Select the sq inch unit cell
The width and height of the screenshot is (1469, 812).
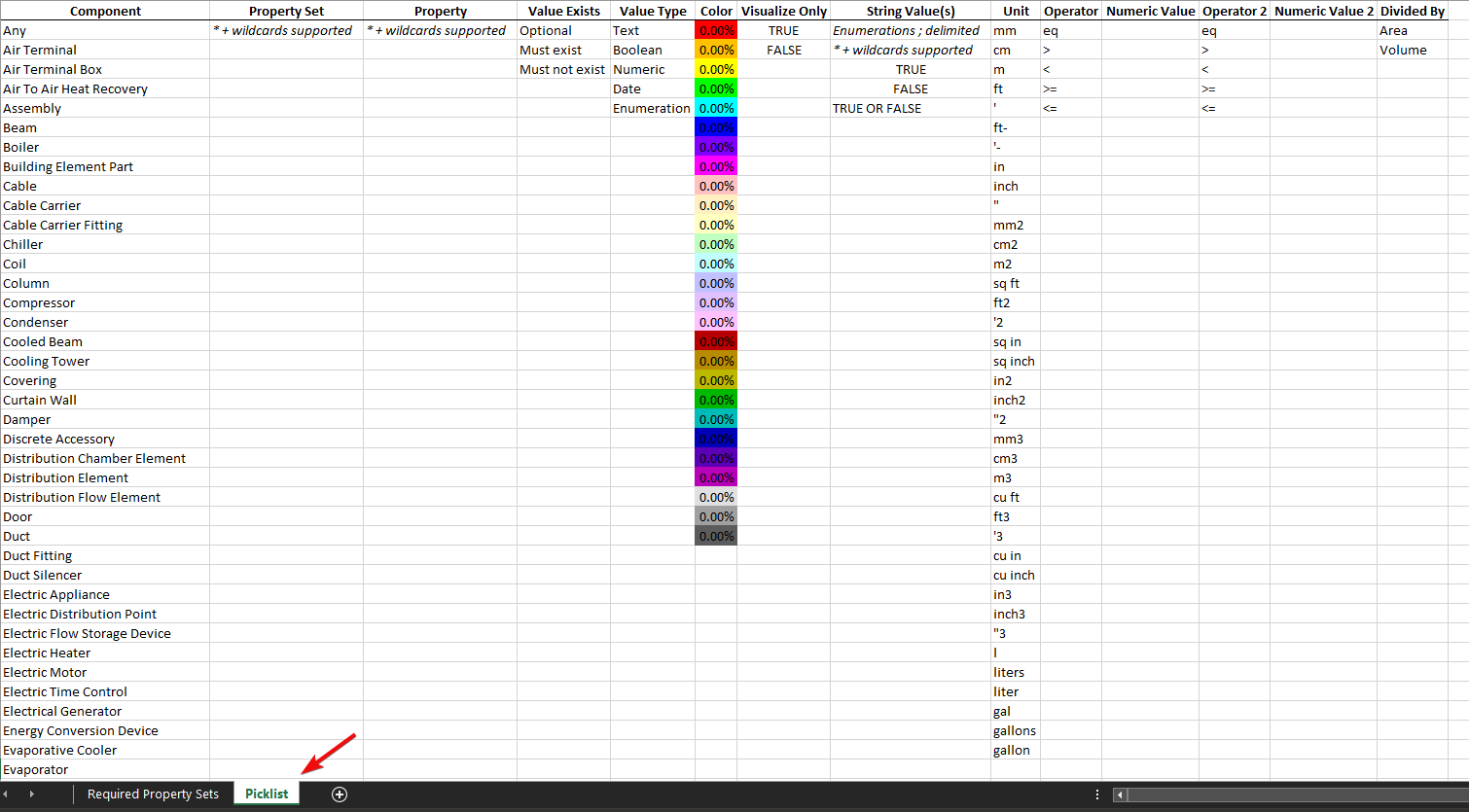(x=1016, y=361)
